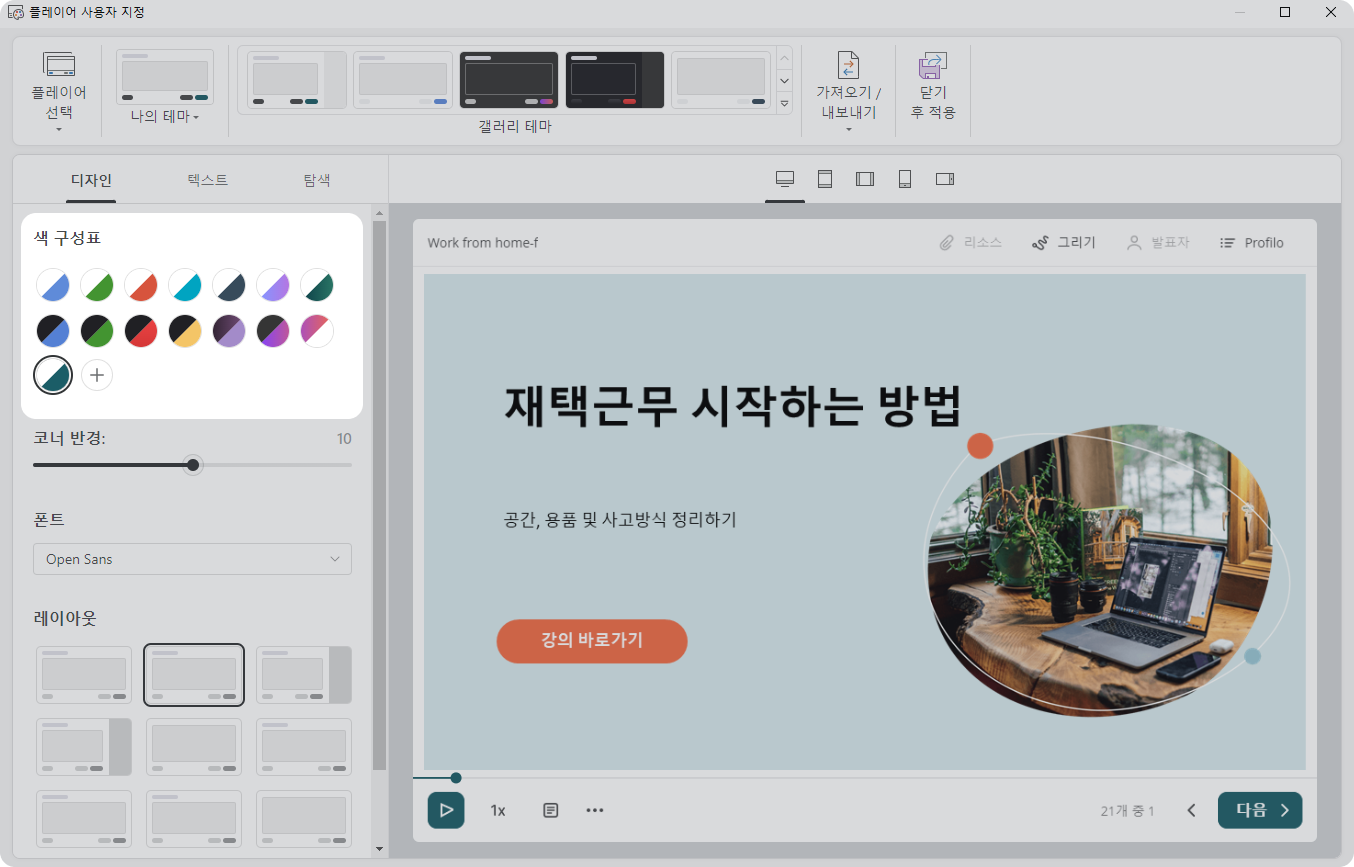Expand the gallery themes list
Image resolution: width=1354 pixels, height=867 pixels.
(785, 103)
